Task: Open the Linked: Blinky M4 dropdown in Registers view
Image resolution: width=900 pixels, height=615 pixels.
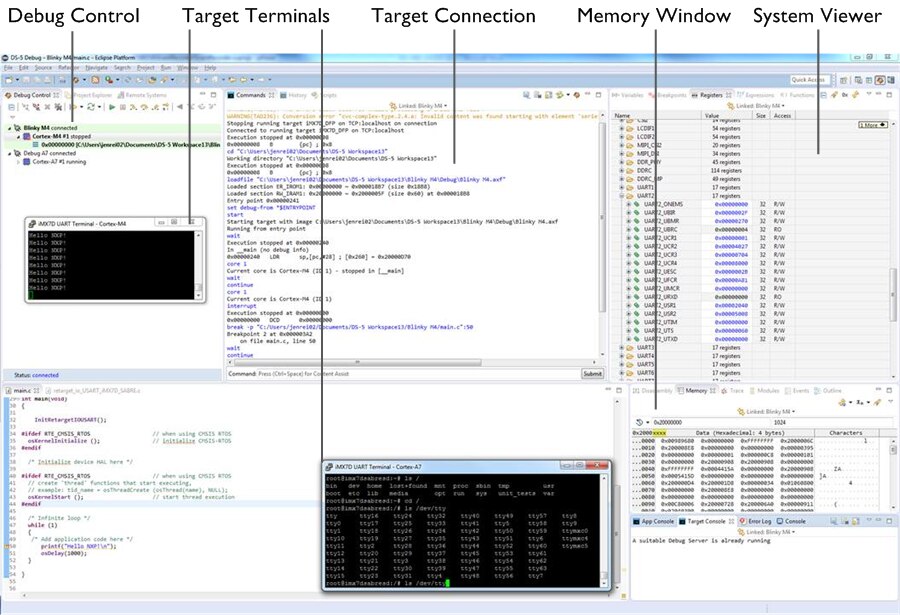Action: click(x=758, y=106)
